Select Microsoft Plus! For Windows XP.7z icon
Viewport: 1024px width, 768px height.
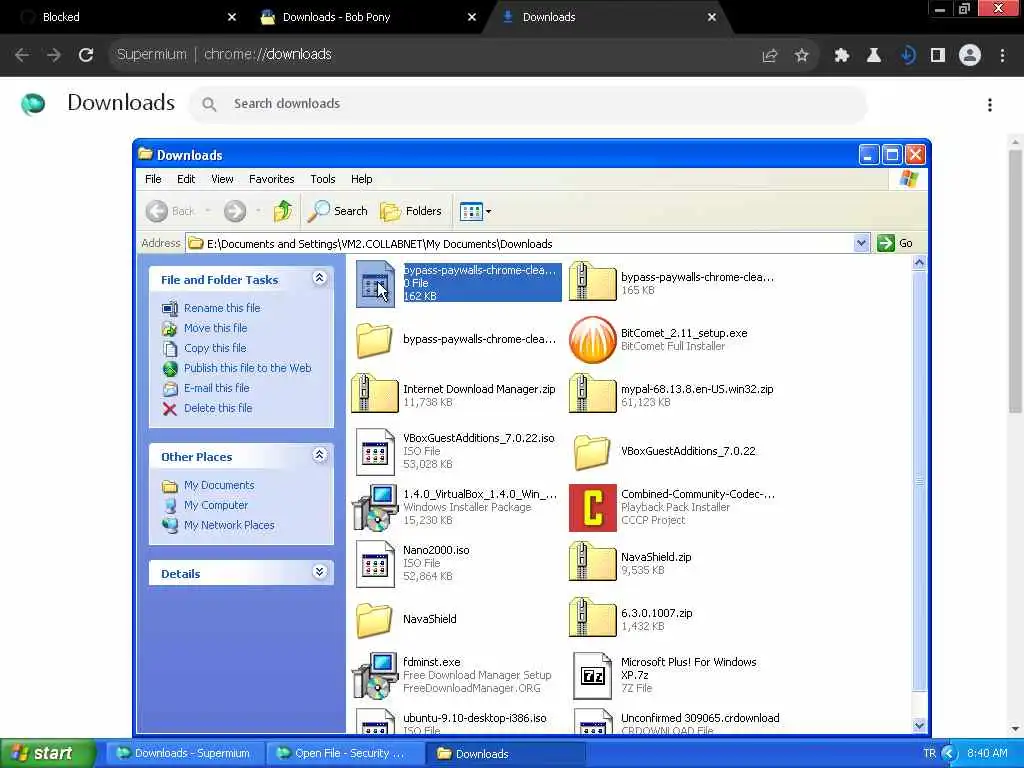(x=592, y=675)
